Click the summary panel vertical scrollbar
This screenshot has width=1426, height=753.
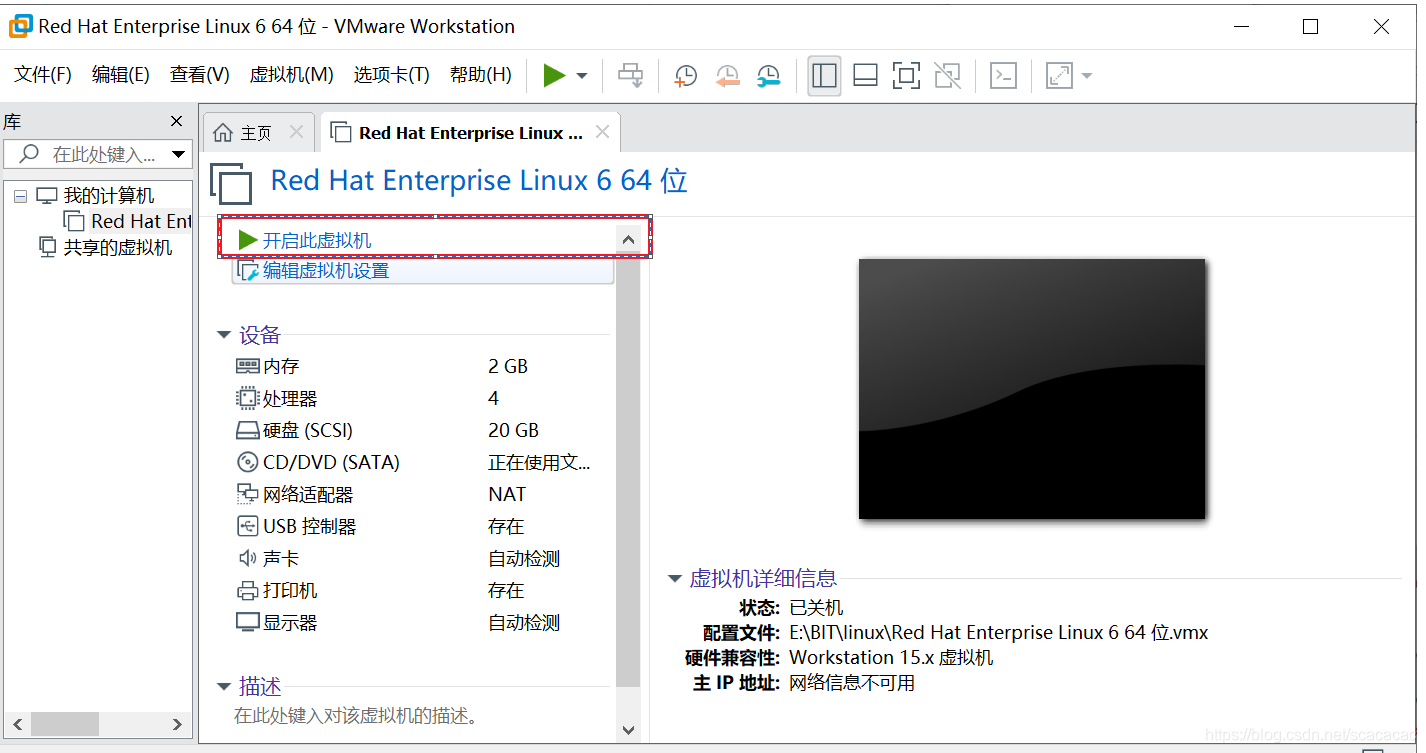pyautogui.click(x=628, y=470)
